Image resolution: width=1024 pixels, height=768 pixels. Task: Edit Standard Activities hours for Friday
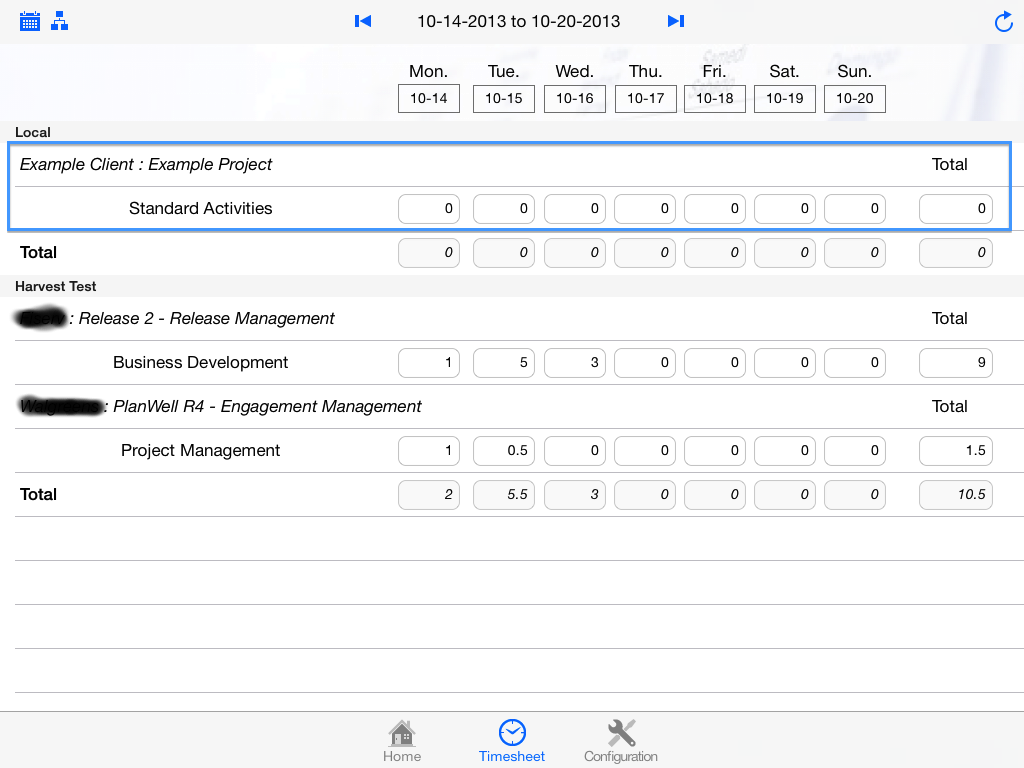click(x=715, y=209)
